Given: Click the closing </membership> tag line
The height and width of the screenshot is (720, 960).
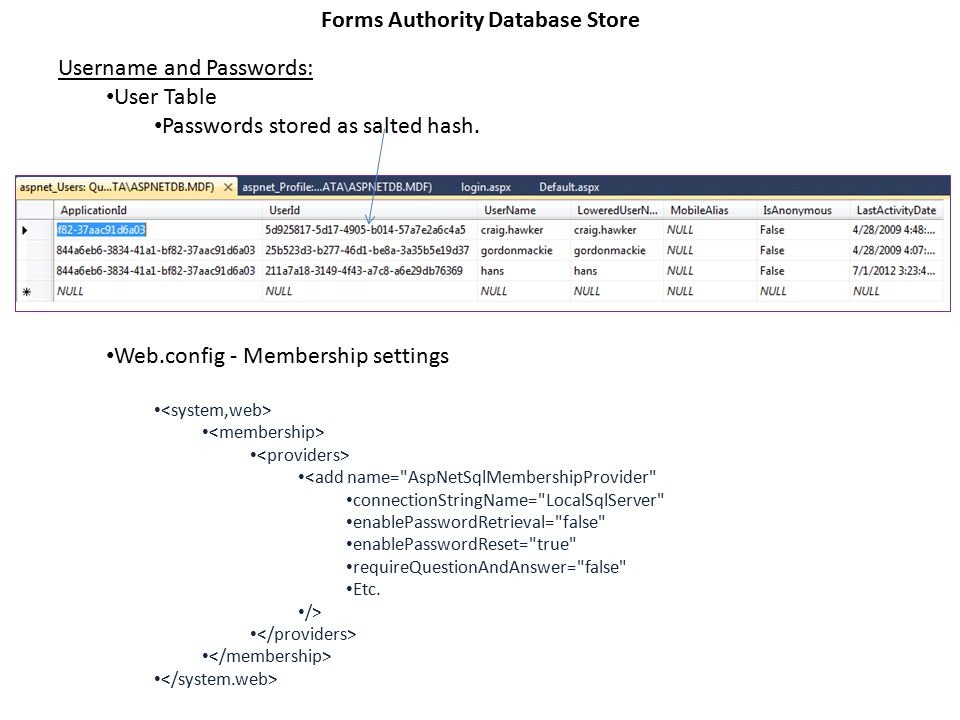Looking at the screenshot, I should 267,656.
